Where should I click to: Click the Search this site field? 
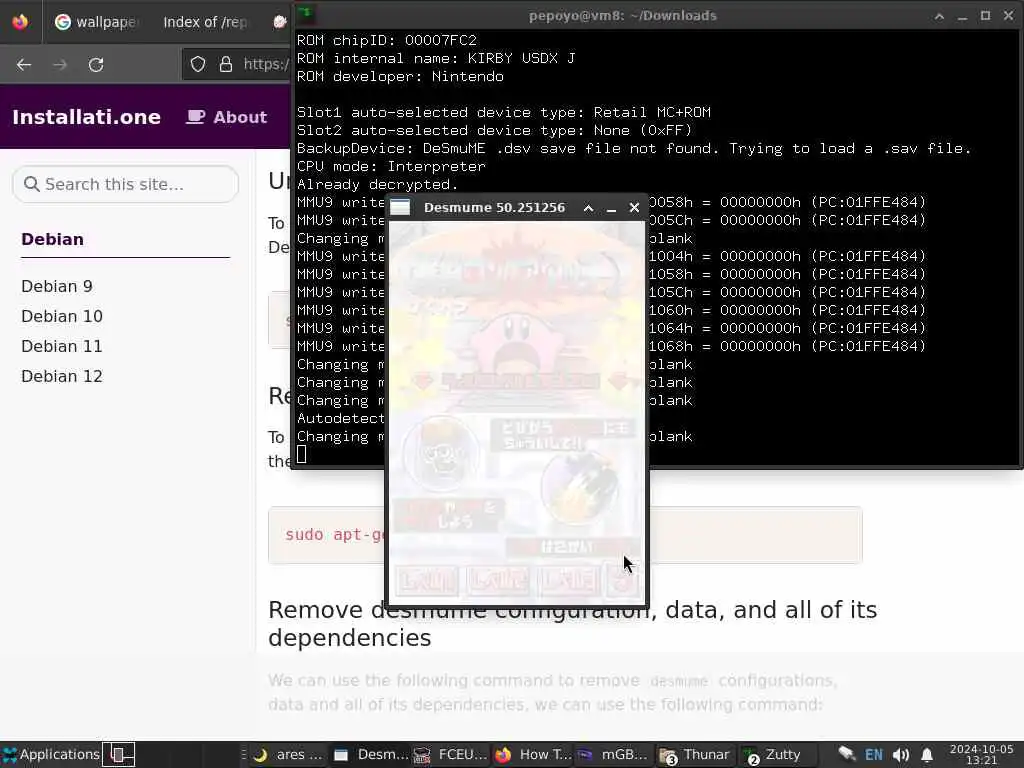125,184
